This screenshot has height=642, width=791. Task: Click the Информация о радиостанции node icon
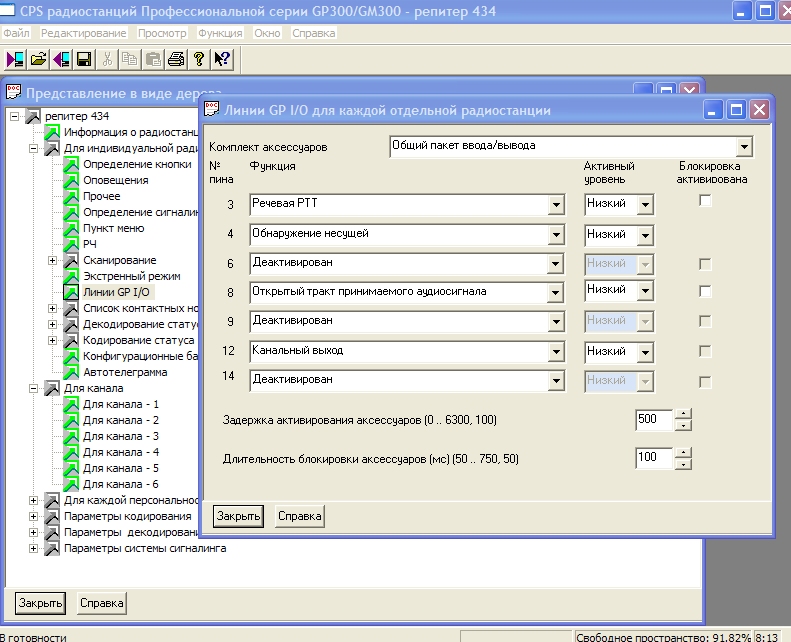[52, 132]
